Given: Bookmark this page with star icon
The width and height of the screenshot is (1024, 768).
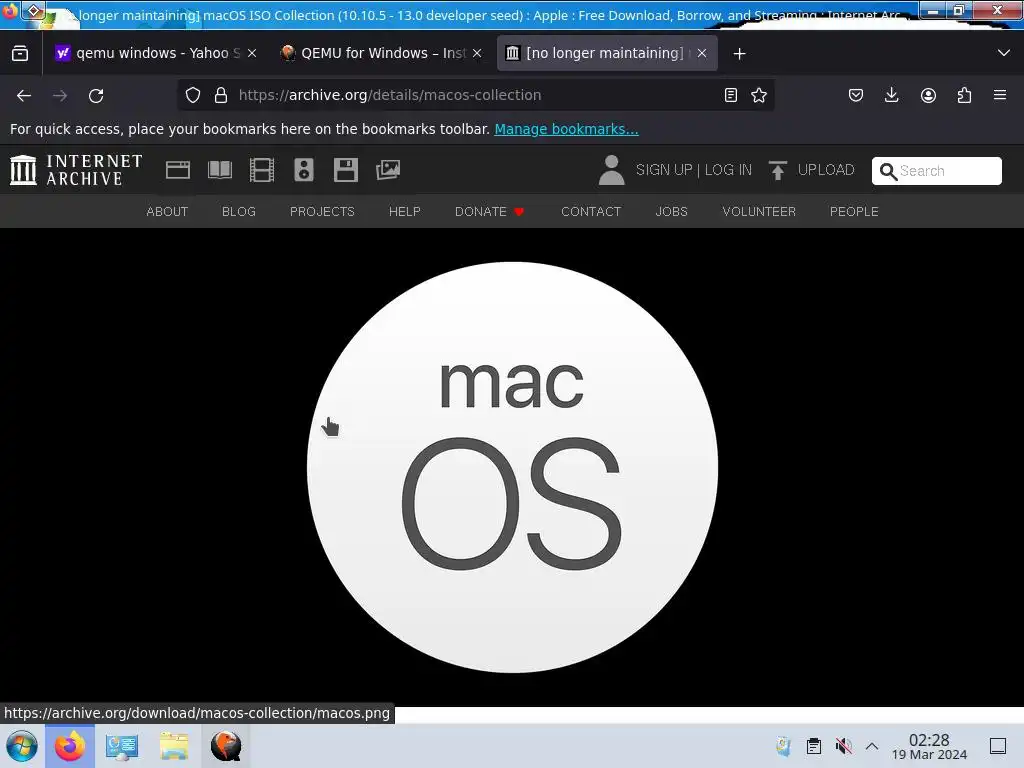Looking at the screenshot, I should [759, 95].
